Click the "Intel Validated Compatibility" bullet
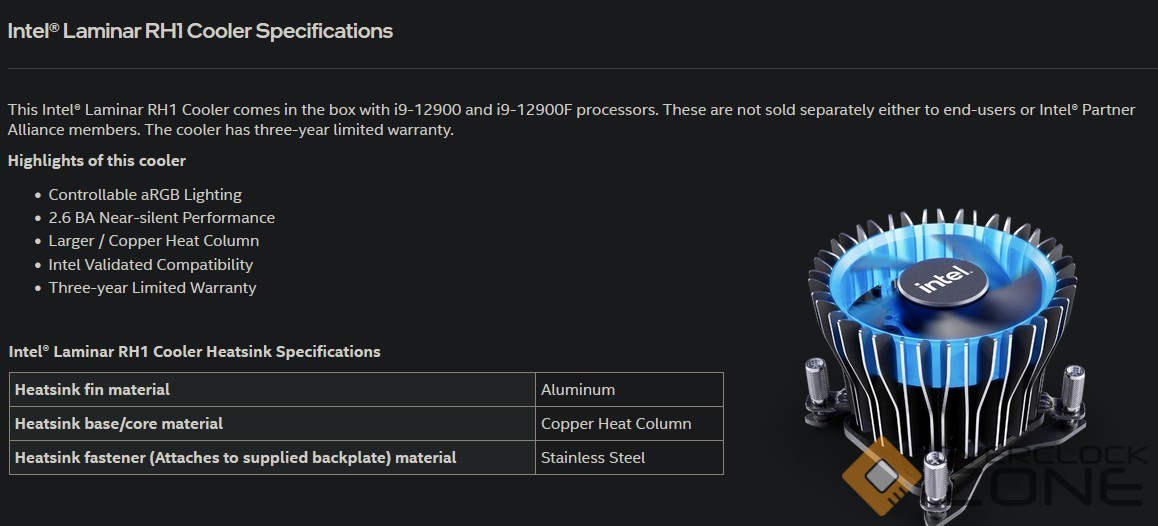 151,265
